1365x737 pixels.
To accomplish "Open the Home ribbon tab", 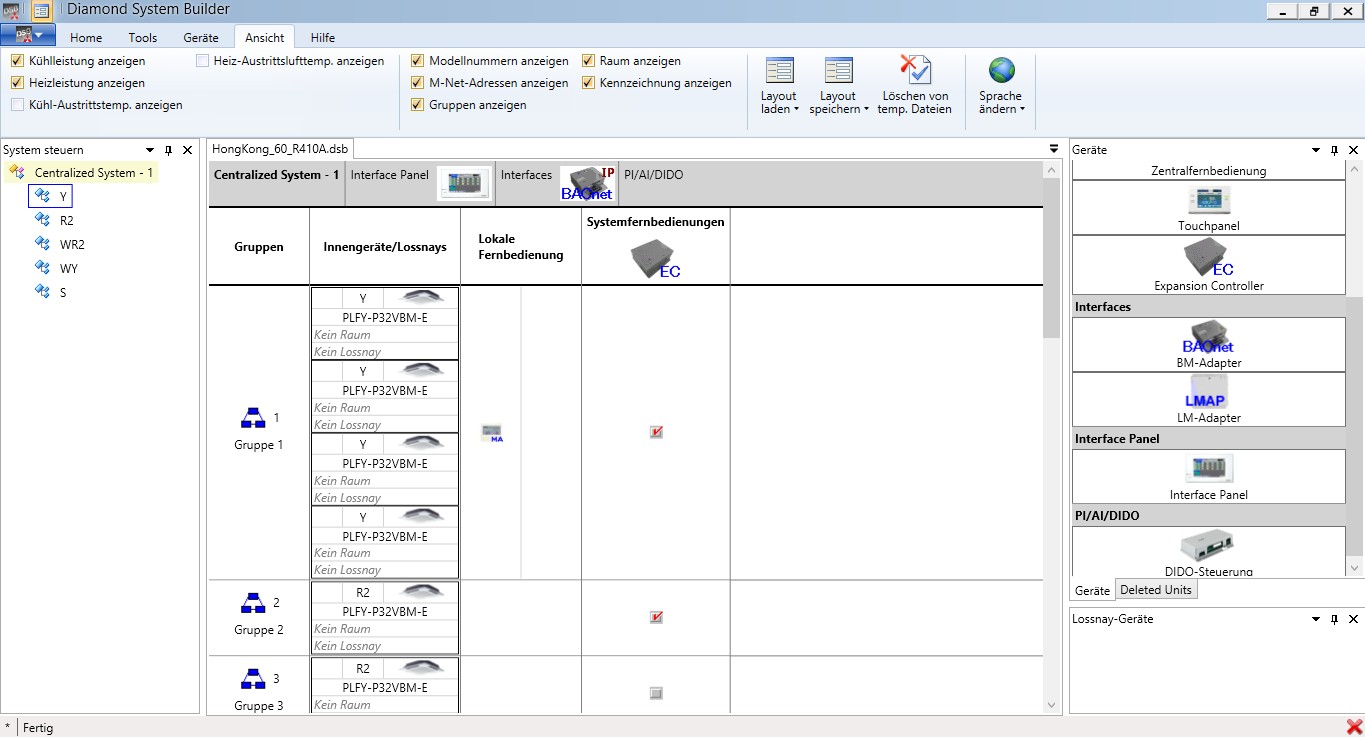I will [x=86, y=37].
